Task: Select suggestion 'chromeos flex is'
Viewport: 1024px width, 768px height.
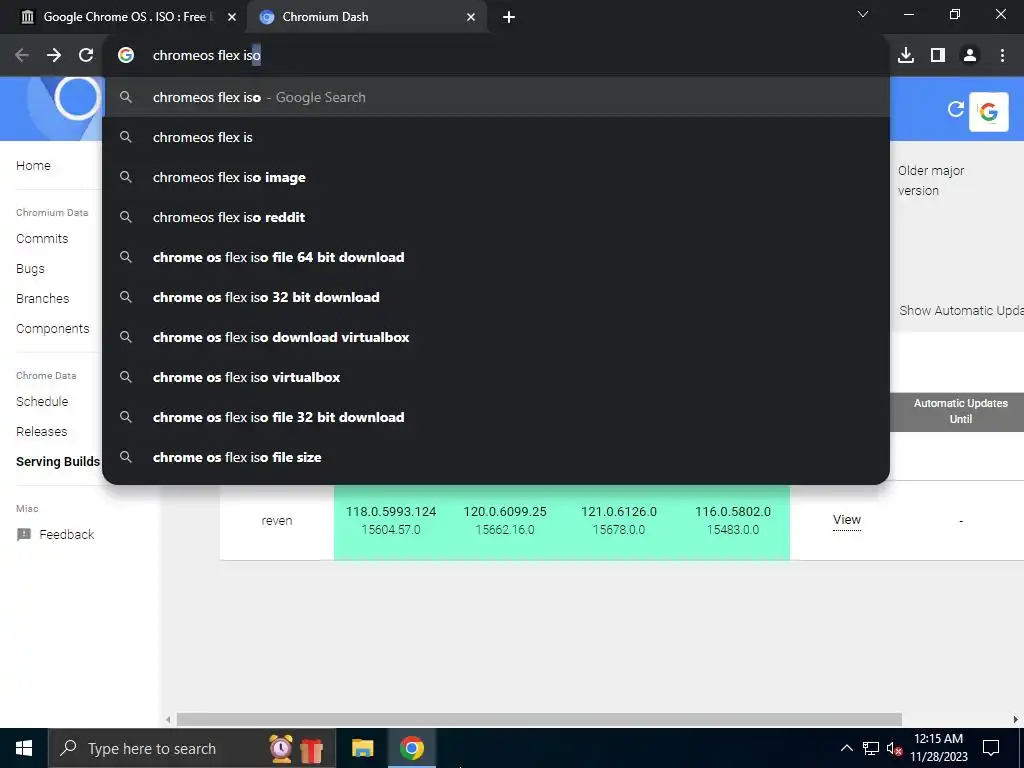Action: 496,137
